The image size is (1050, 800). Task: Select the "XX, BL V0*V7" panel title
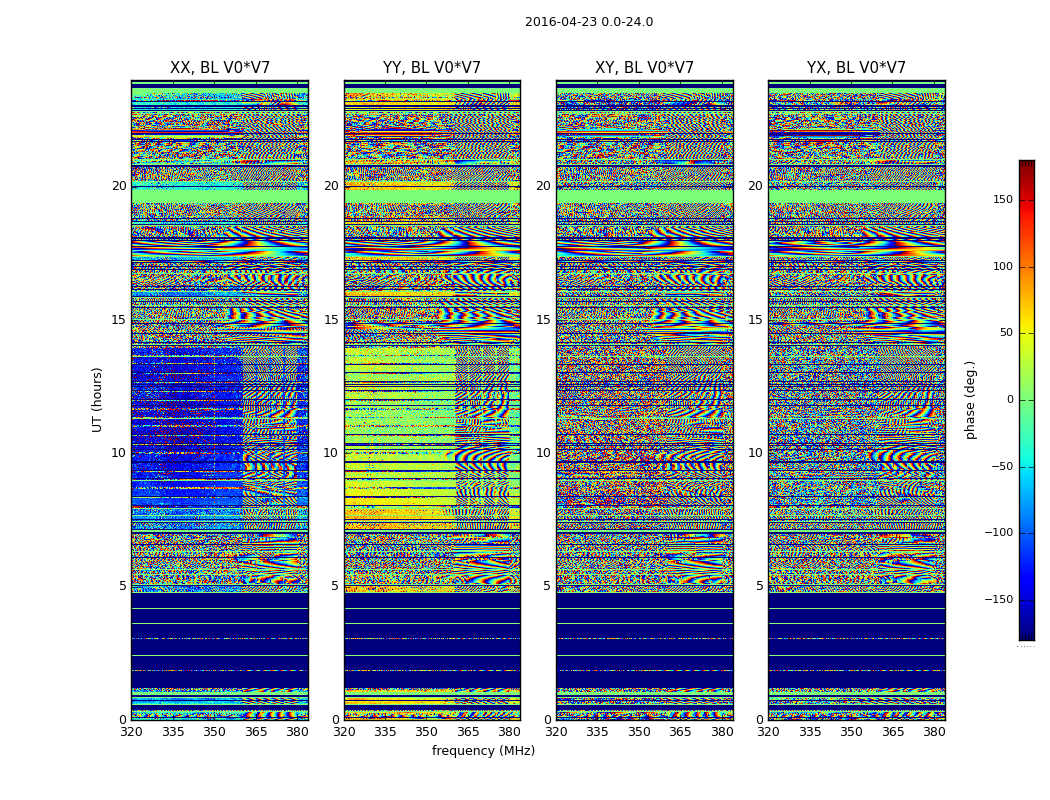click(x=220, y=68)
